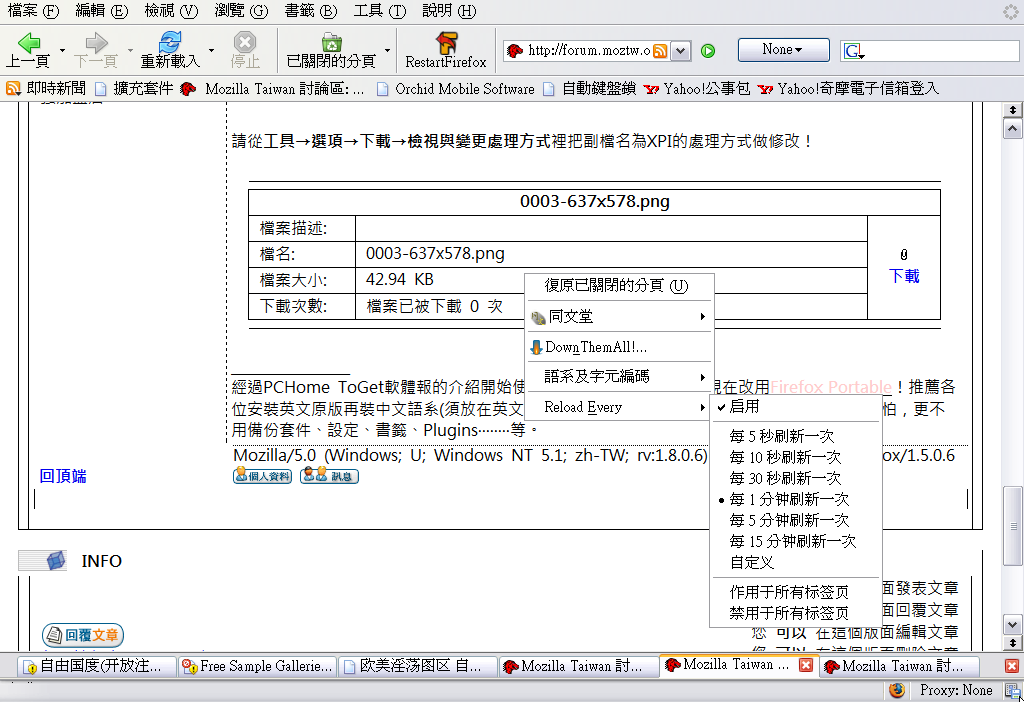Click the RSS feed icon in address bar
Screen dimensions: 1024x702
click(661, 51)
